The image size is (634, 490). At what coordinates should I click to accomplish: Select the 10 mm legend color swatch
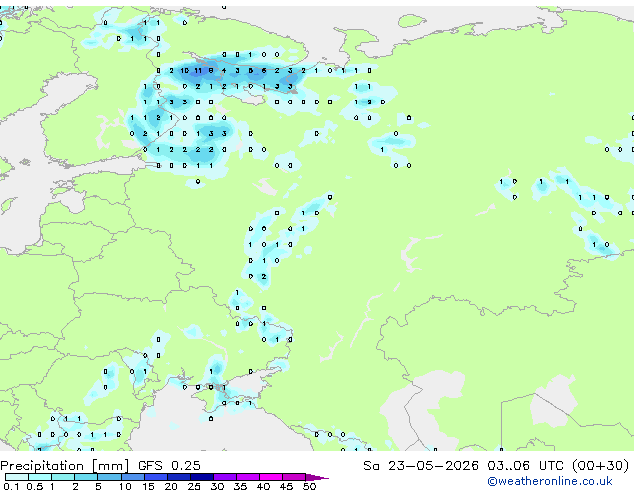pos(132,477)
